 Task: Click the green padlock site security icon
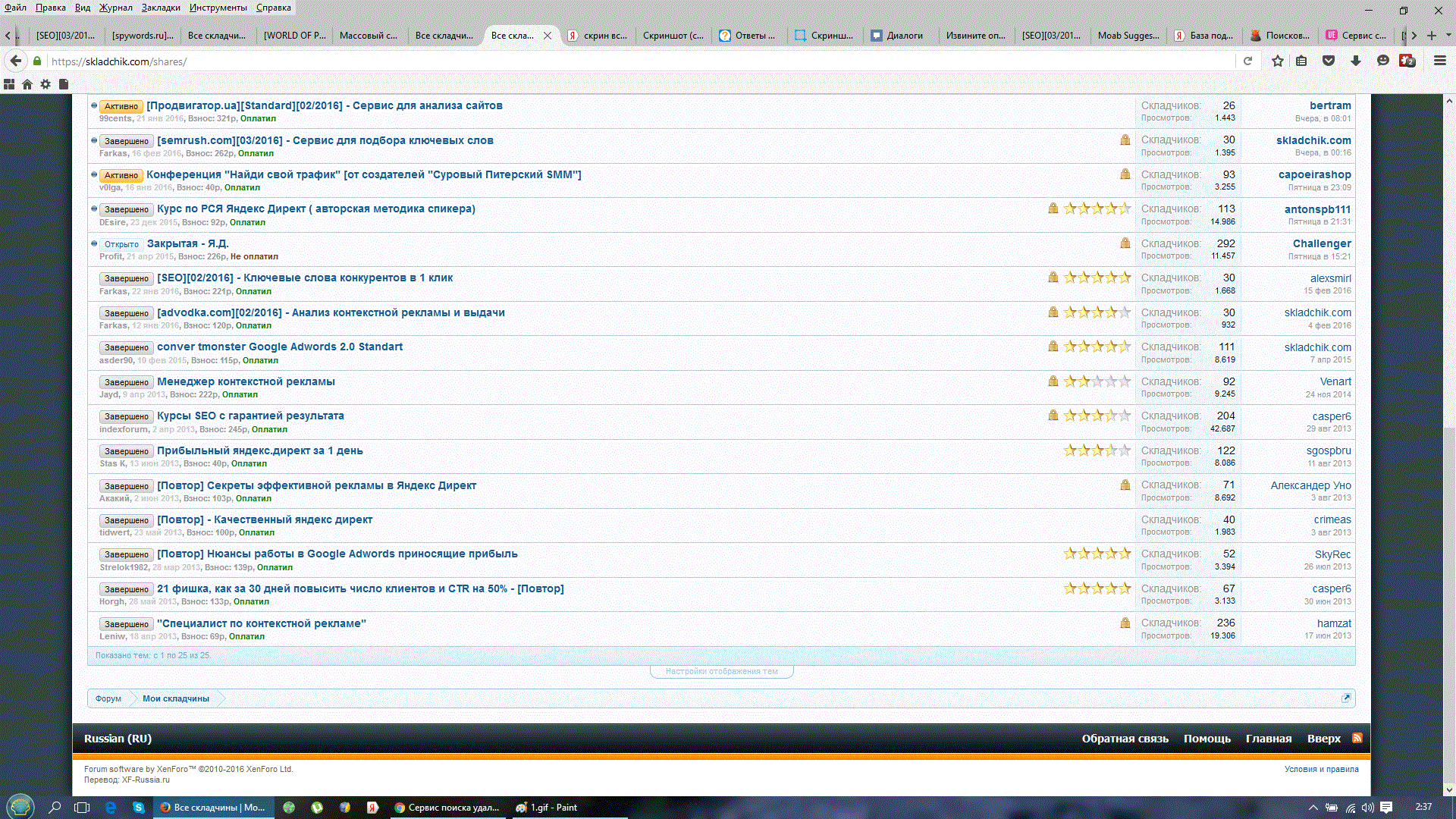click(x=36, y=61)
